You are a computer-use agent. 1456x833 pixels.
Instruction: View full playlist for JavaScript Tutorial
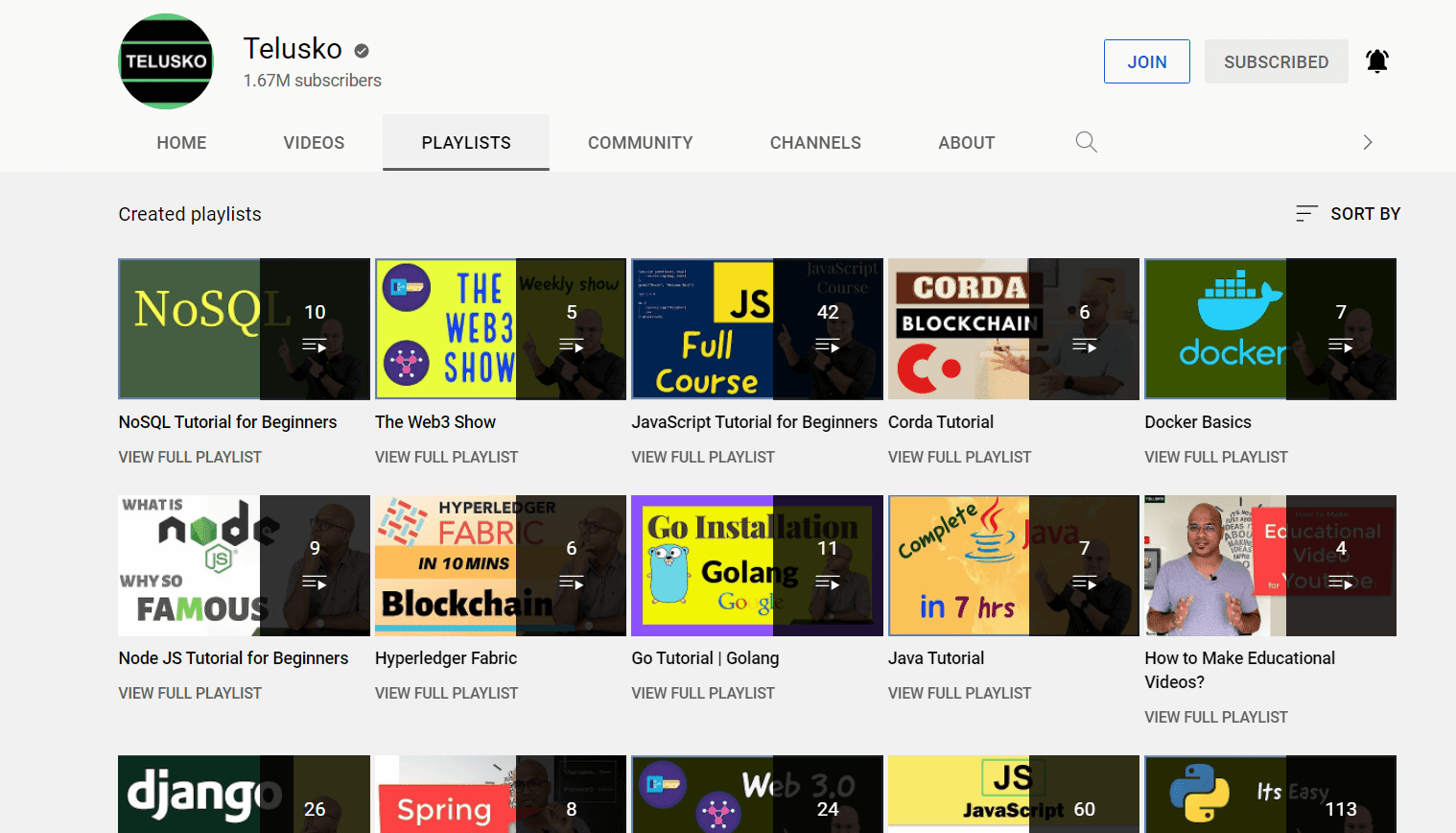703,457
